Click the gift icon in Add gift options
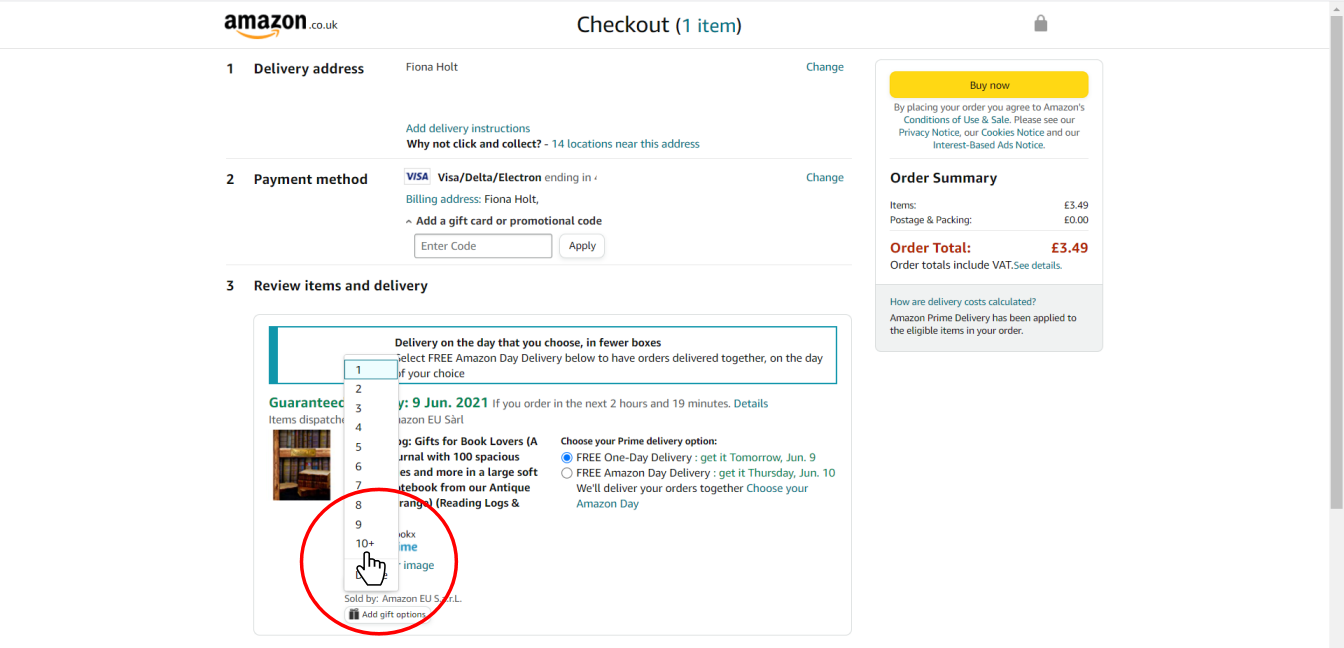 [x=353, y=614]
